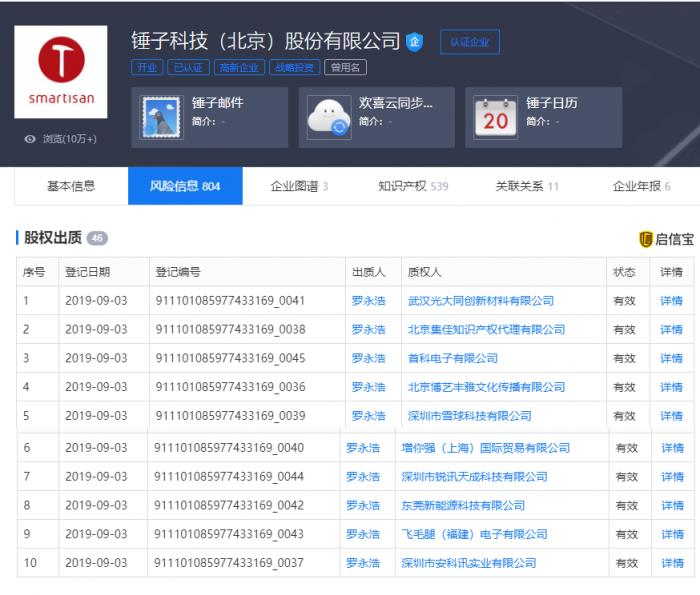Switch to the 知识产权 tab

click(x=412, y=186)
